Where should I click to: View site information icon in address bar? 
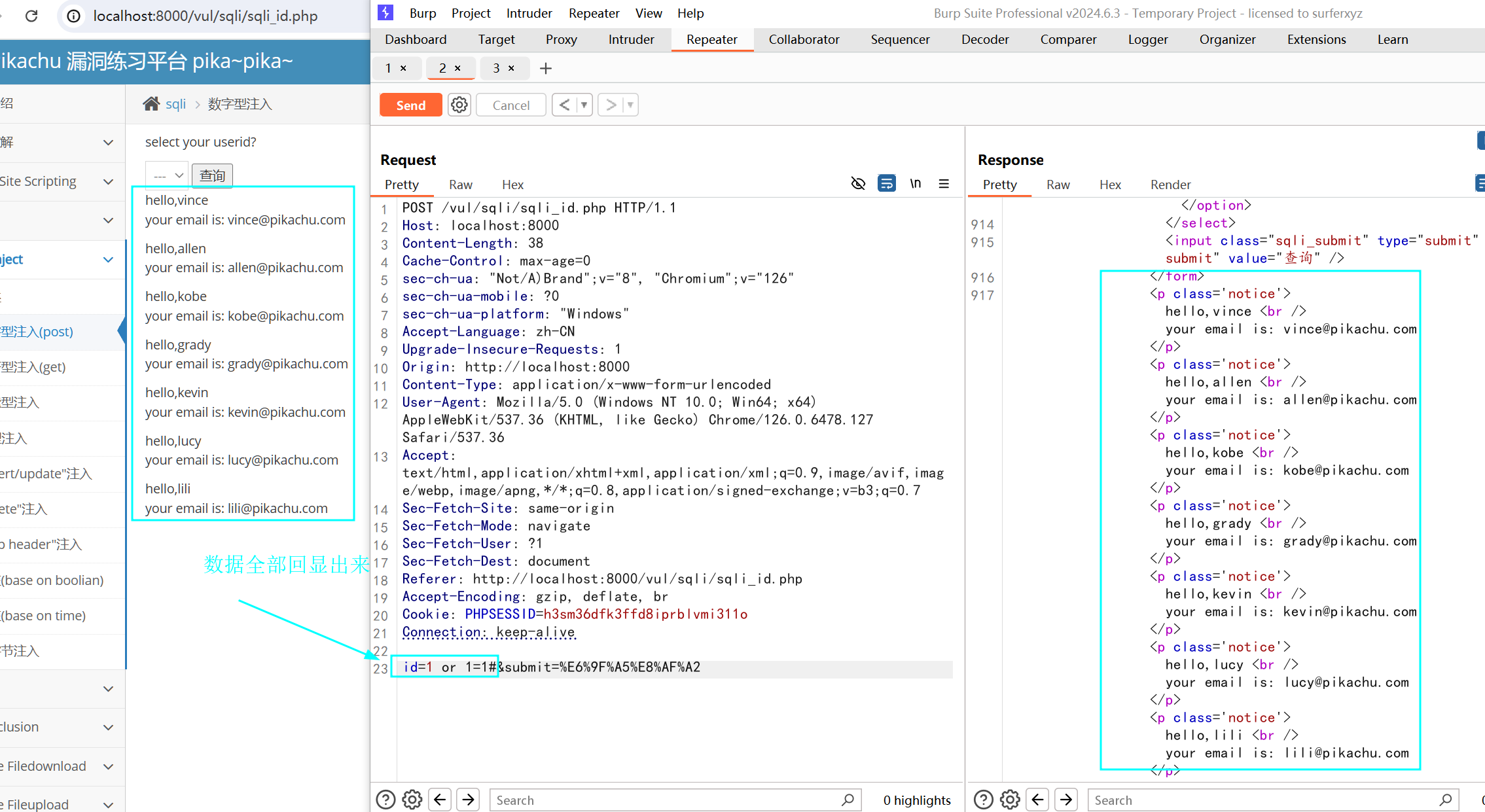[74, 16]
